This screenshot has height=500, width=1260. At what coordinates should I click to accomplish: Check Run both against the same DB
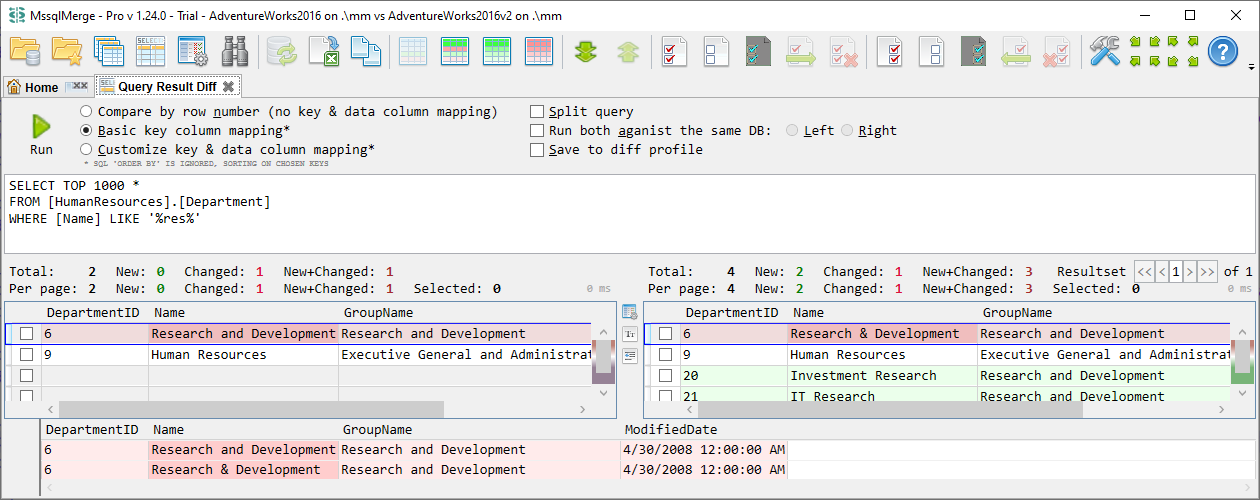coord(538,131)
